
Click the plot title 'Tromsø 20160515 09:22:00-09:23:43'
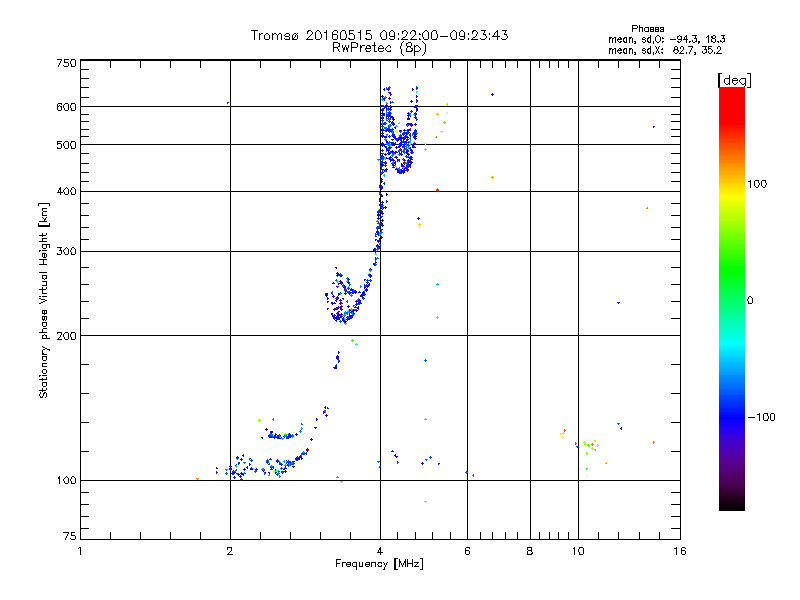tap(379, 35)
